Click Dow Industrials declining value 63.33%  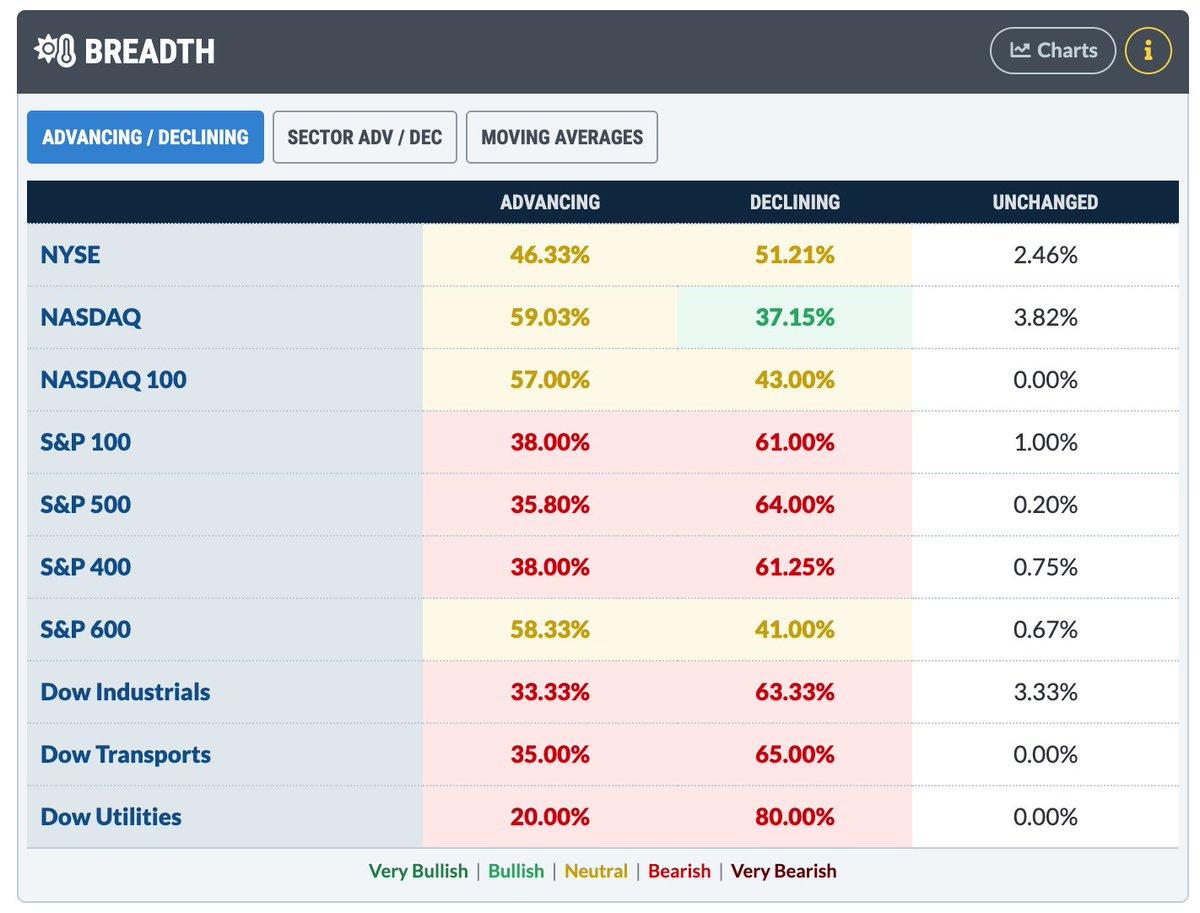795,692
